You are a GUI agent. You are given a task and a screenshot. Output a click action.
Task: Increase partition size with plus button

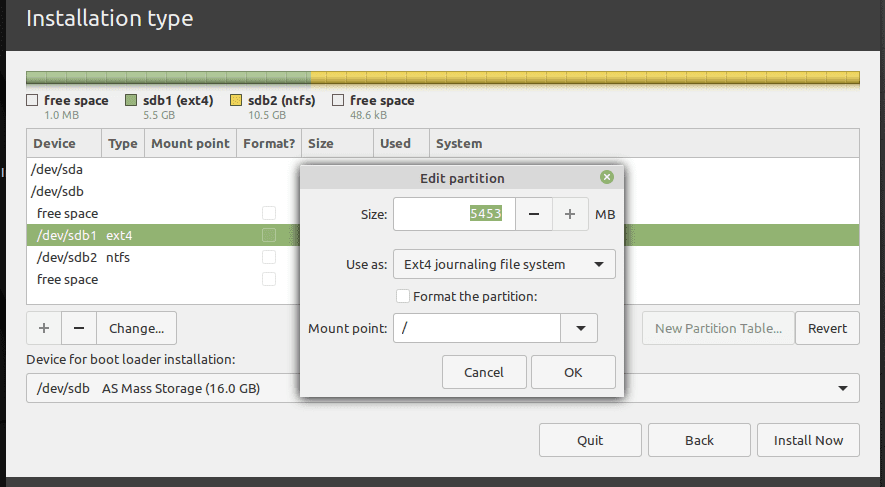570,214
